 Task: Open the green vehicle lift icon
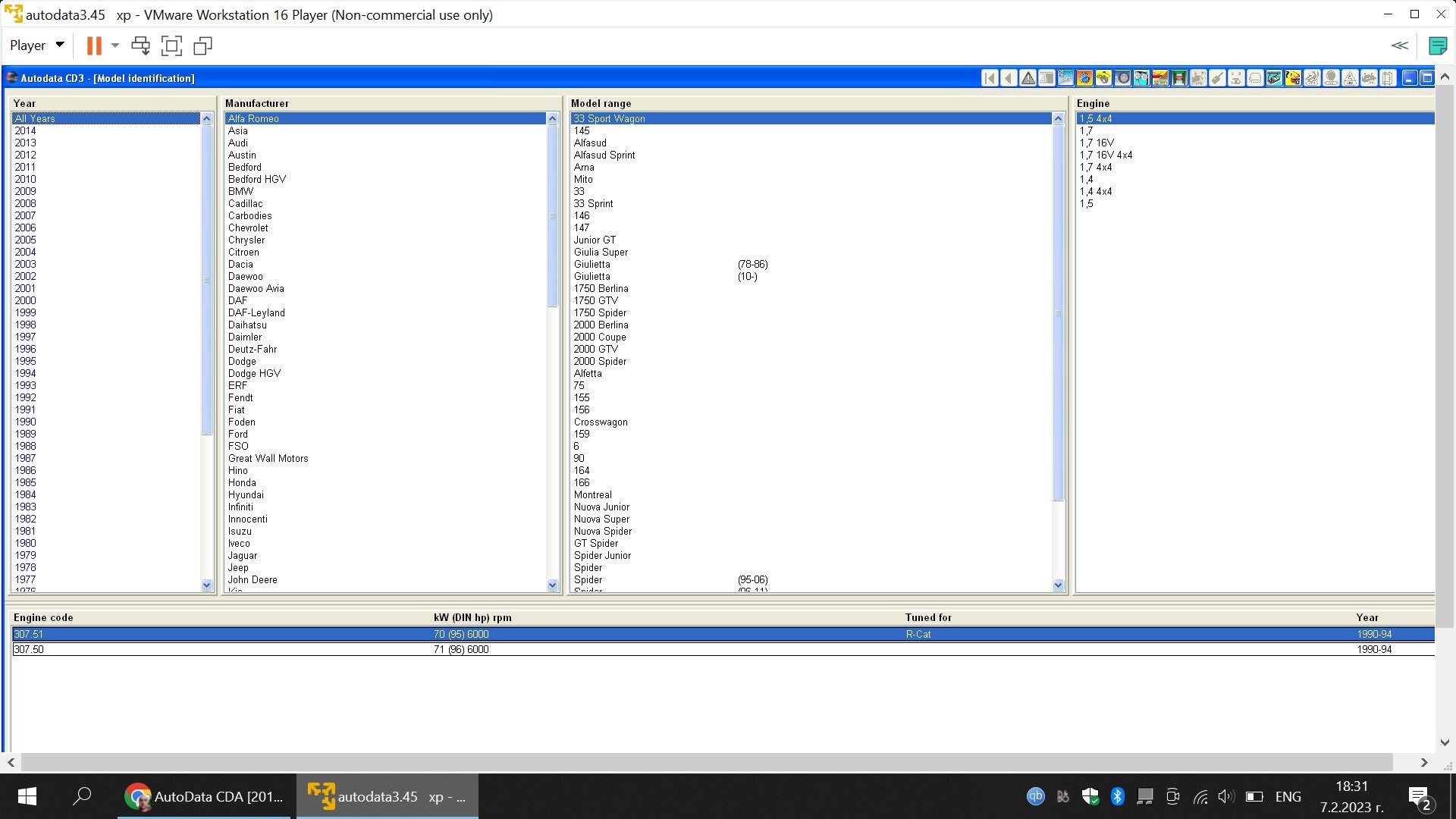coord(1178,77)
